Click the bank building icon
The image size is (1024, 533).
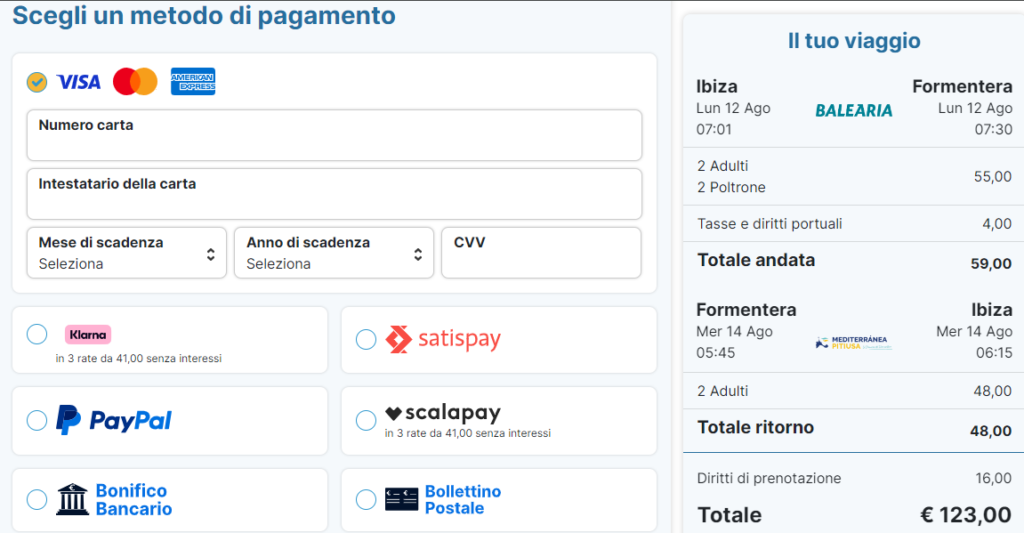72,499
